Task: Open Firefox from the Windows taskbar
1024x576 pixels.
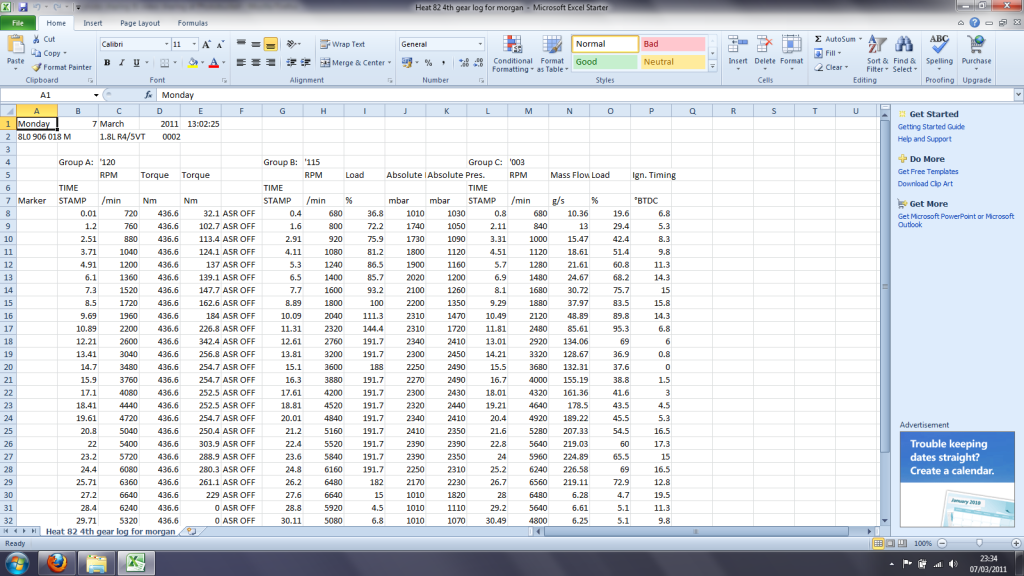Action: [57, 564]
